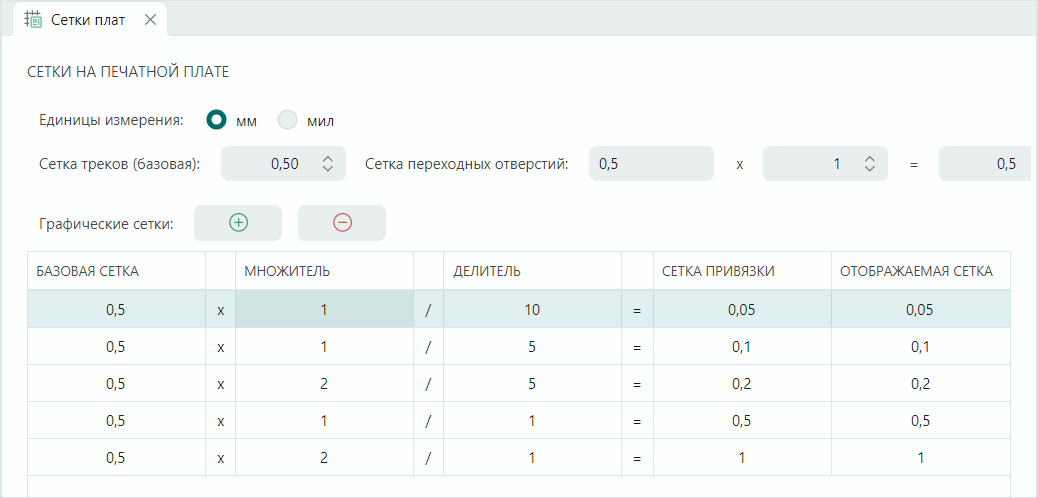1038x498 pixels.
Task: Decrease the via grid multiplier stepper
Action: [x=870, y=169]
